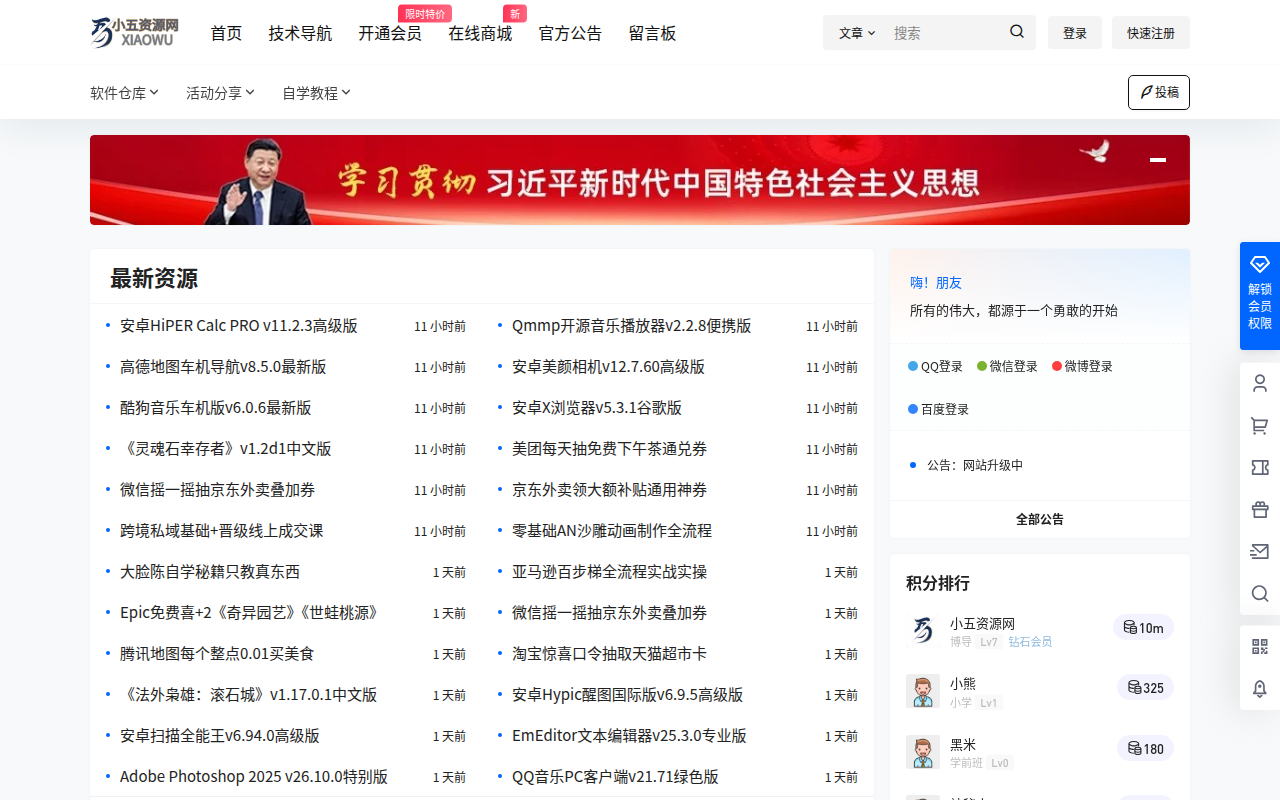Viewport: 1280px width, 800px height.
Task: Click the 钻石会员 badge link
Action: click(1030, 642)
